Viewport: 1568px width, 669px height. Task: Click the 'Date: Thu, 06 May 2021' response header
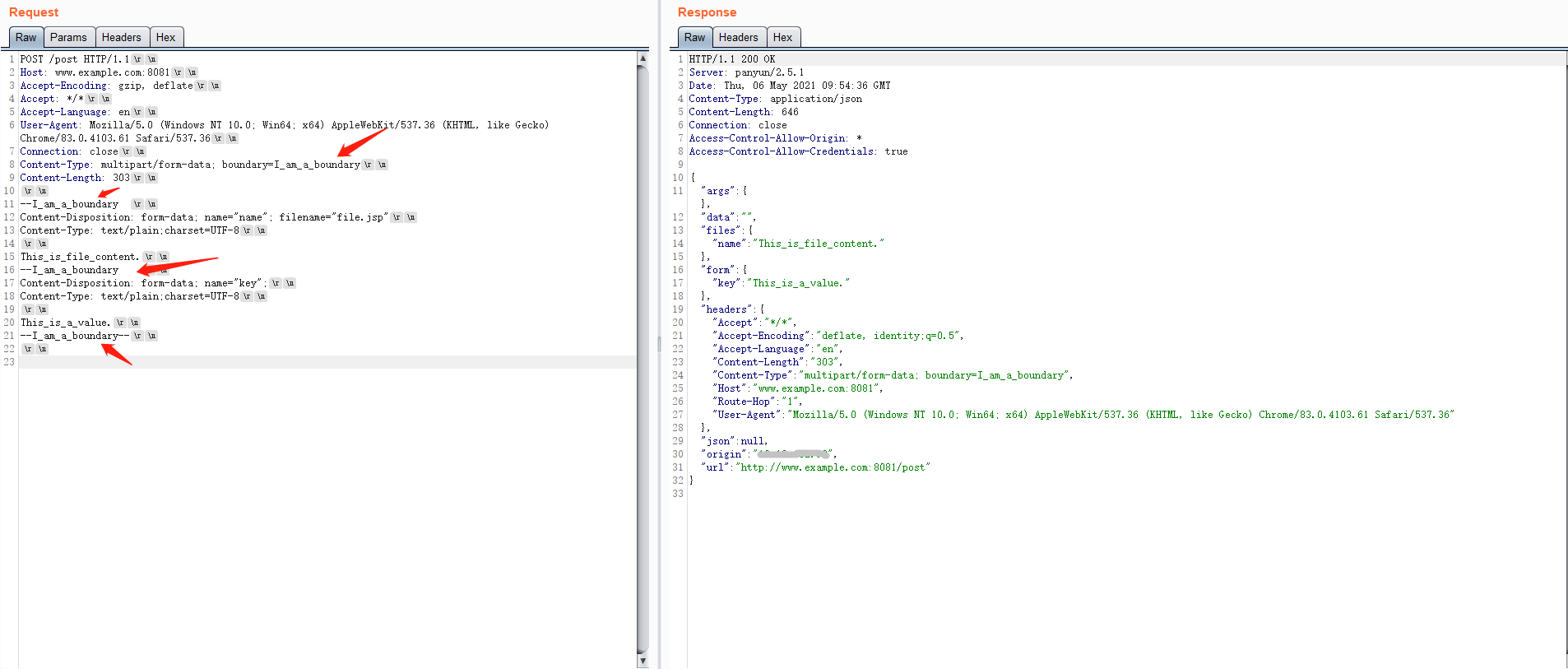790,86
